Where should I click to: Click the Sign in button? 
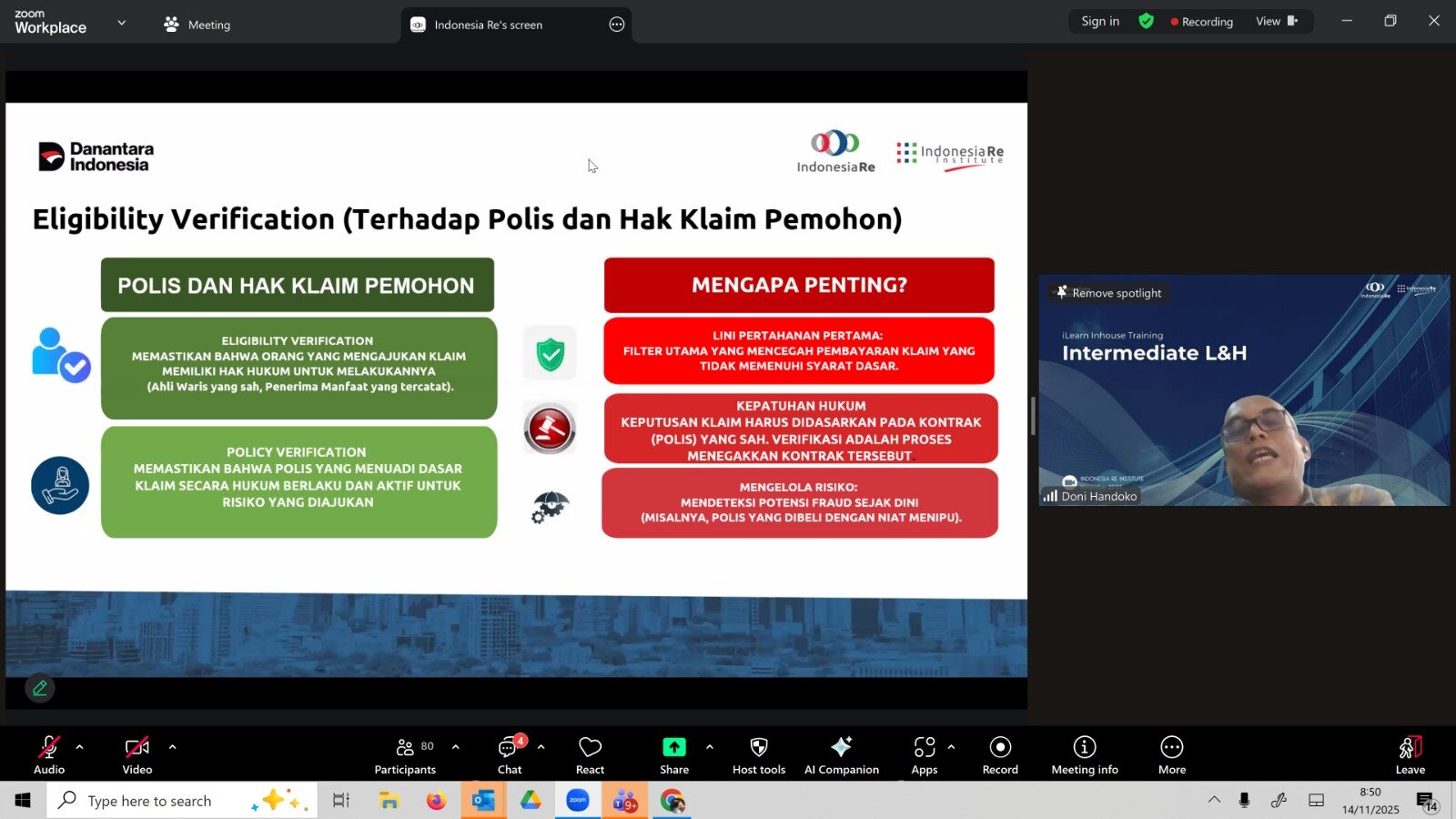[1100, 21]
